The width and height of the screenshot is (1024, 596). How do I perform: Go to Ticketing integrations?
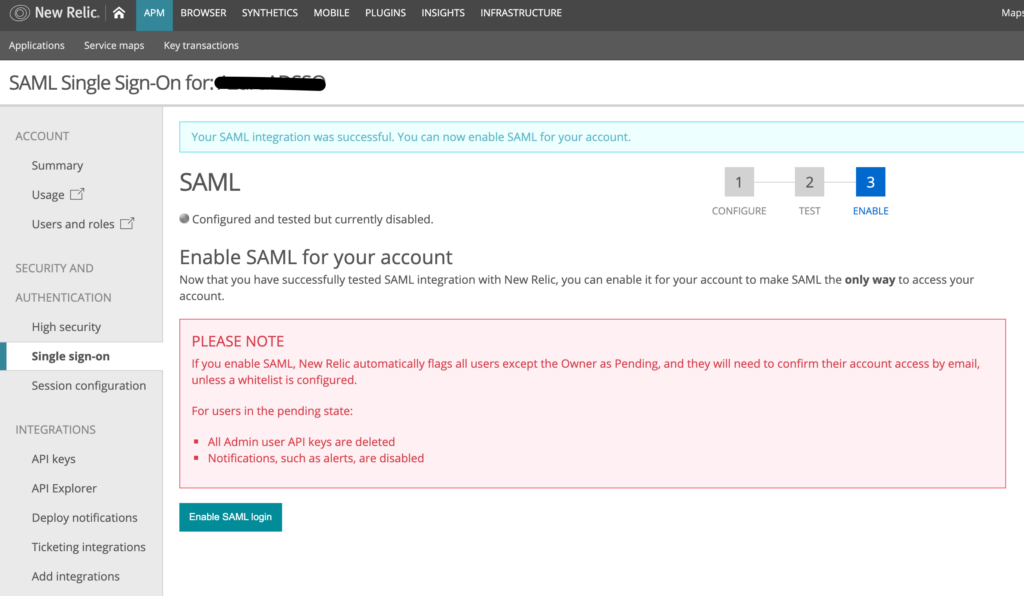pos(88,547)
